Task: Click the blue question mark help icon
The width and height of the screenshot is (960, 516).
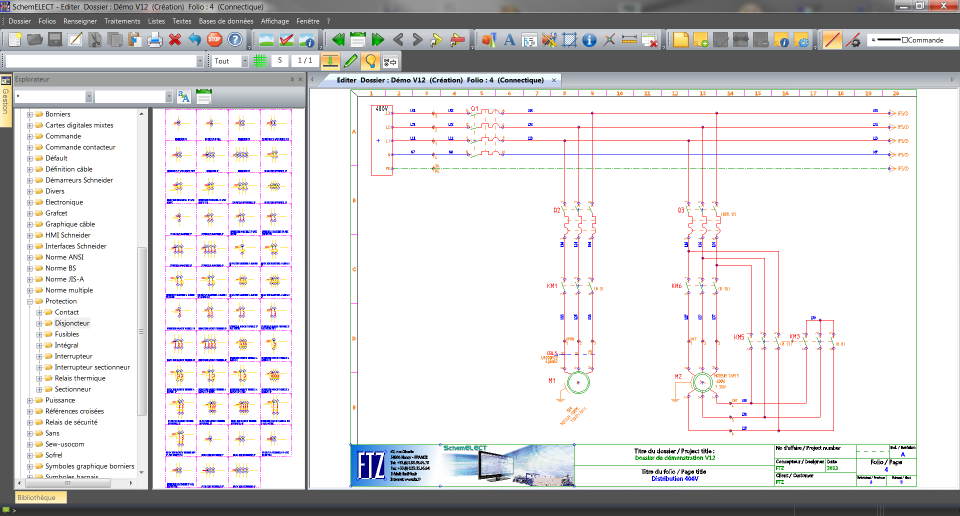Action: click(x=235, y=40)
